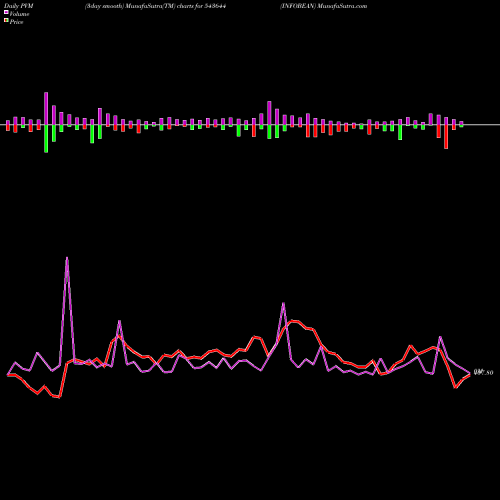Click the 'Daily PVM' chart title
The height and width of the screenshot is (500, 500).
coord(19,6)
